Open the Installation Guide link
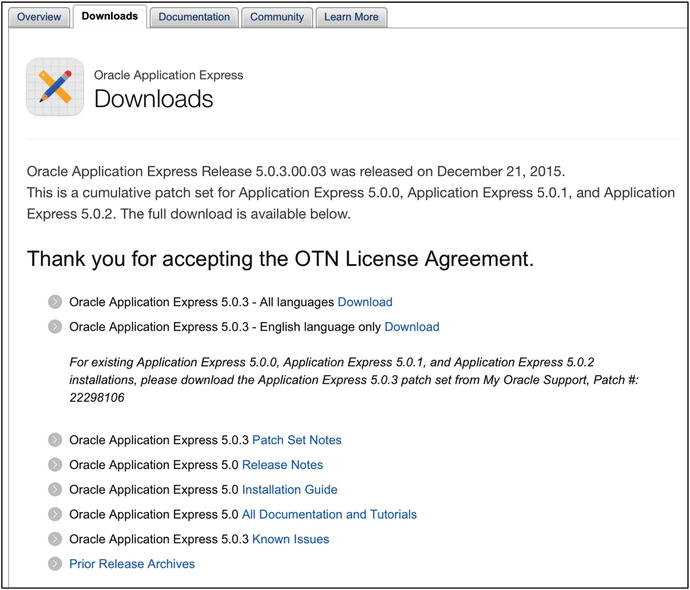 290,490
